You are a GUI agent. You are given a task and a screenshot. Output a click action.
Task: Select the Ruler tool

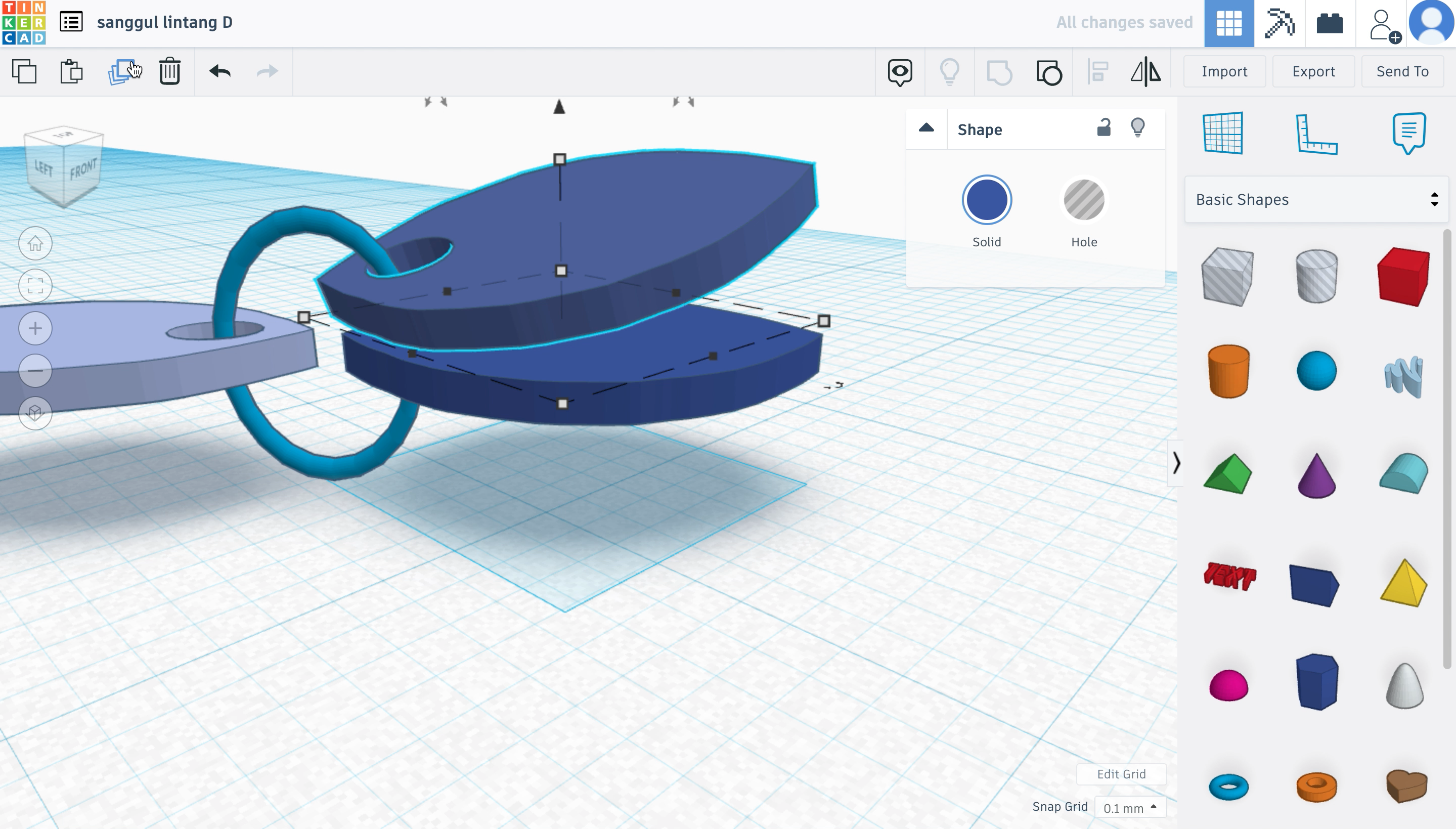tap(1316, 135)
